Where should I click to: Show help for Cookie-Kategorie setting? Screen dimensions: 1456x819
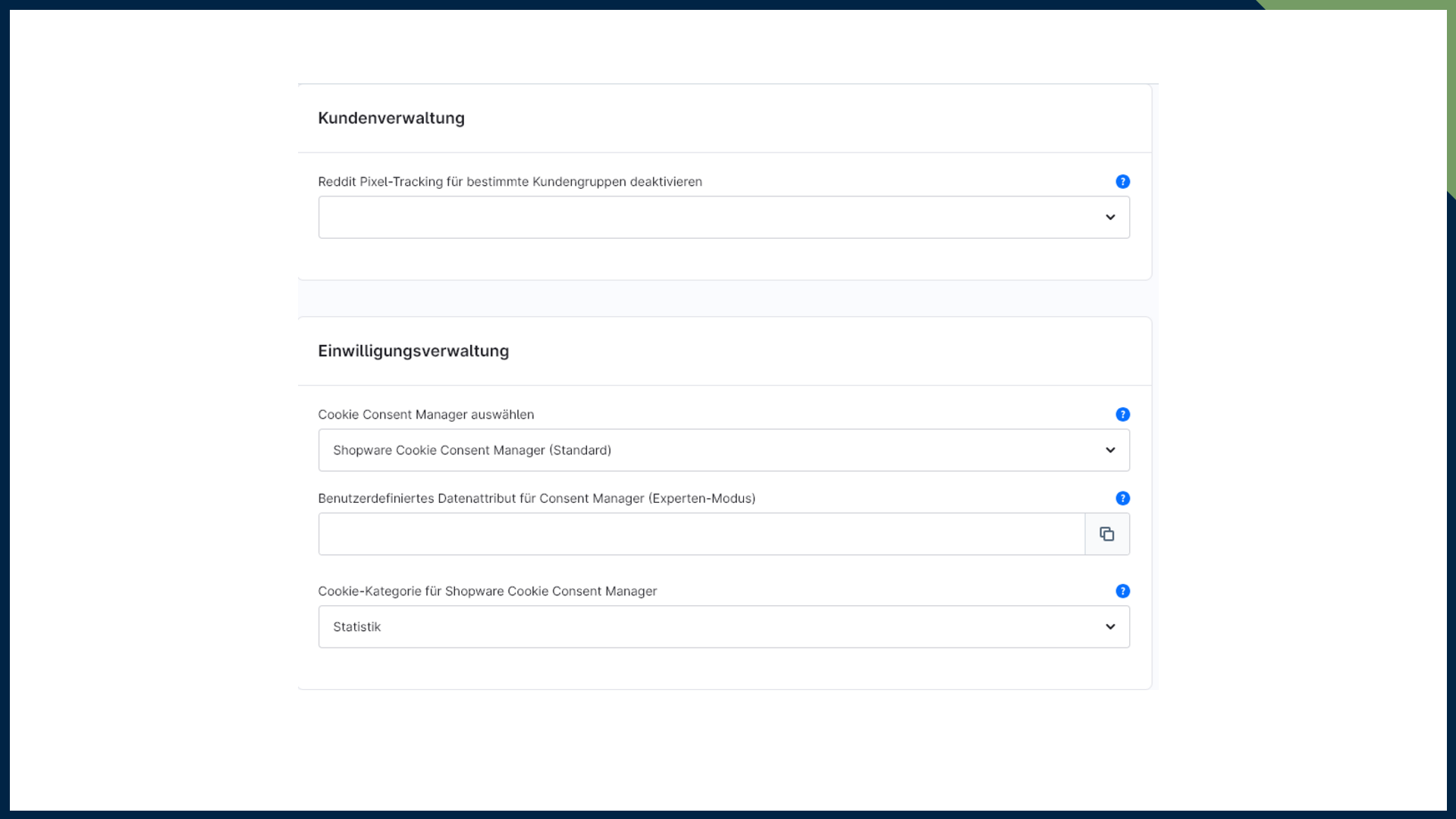1122,591
